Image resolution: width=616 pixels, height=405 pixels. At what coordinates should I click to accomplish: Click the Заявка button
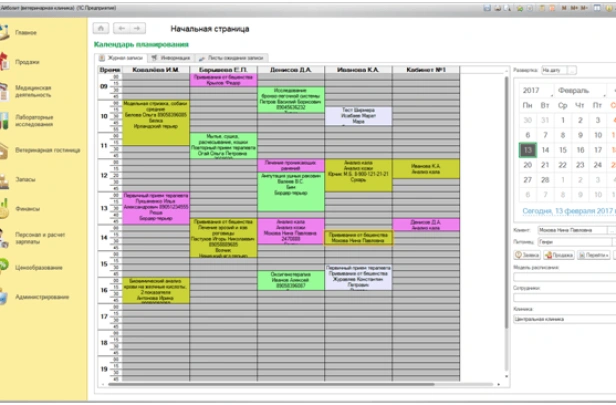coord(528,255)
